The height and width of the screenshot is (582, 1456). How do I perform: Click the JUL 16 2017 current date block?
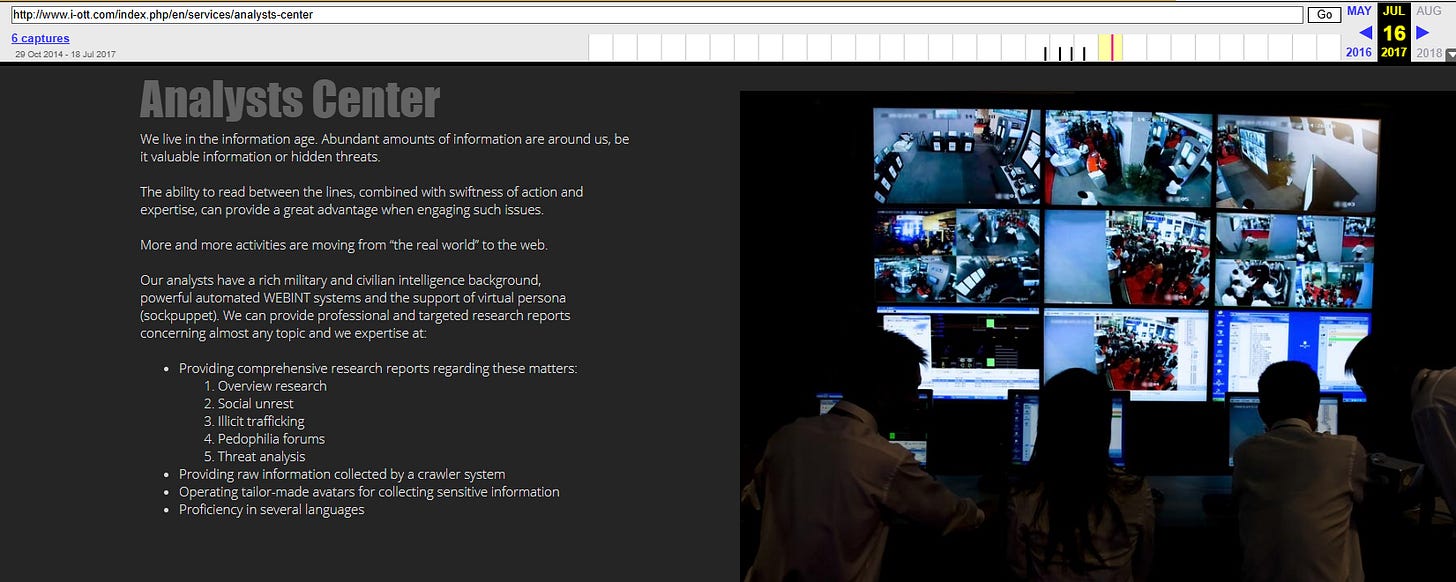click(x=1393, y=31)
